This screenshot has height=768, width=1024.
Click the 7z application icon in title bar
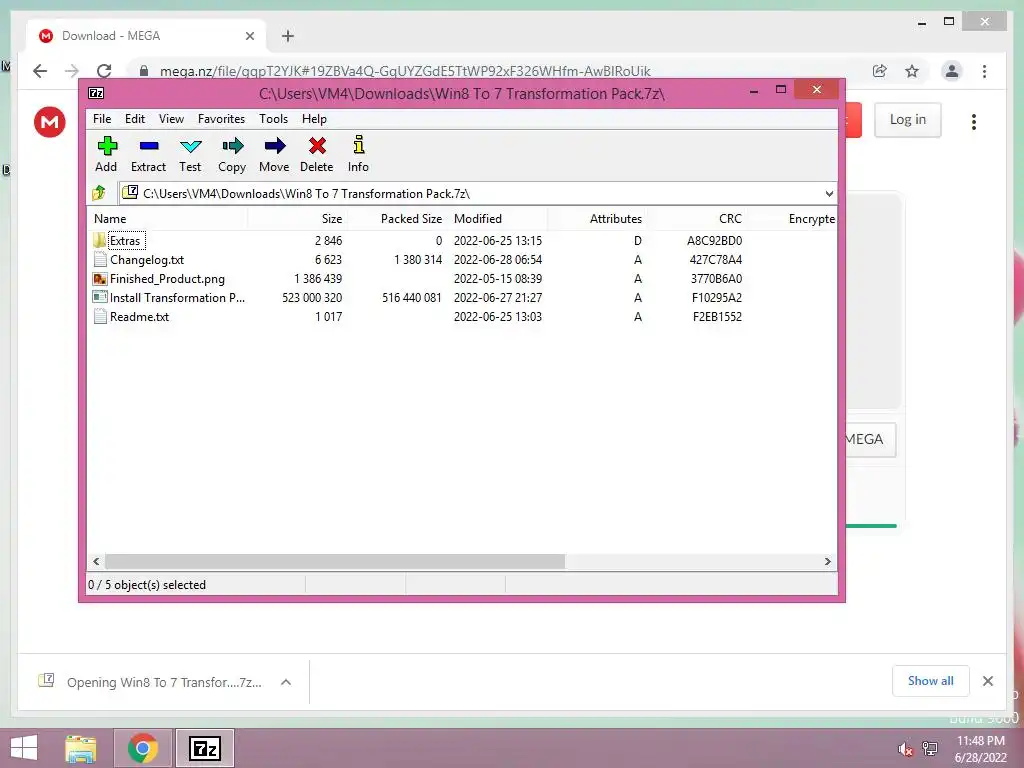(x=96, y=93)
